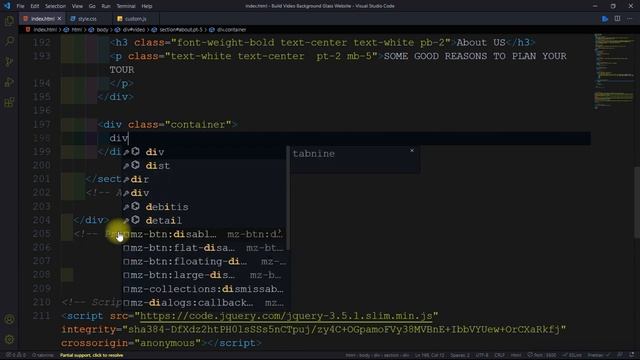Select the 'dir' autocomplete suggestion

(x=204, y=179)
